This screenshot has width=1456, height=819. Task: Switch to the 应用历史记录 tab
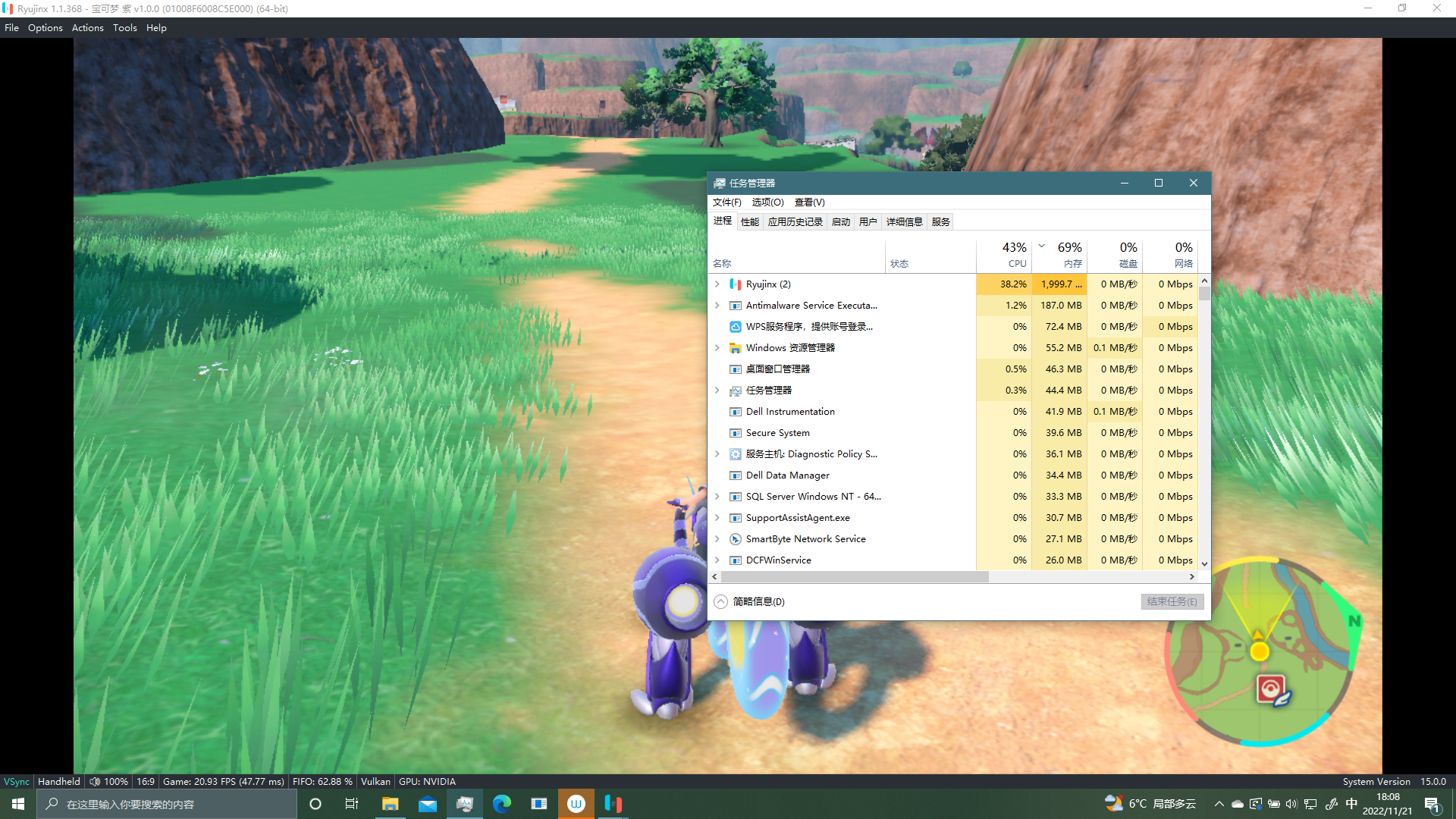(795, 222)
